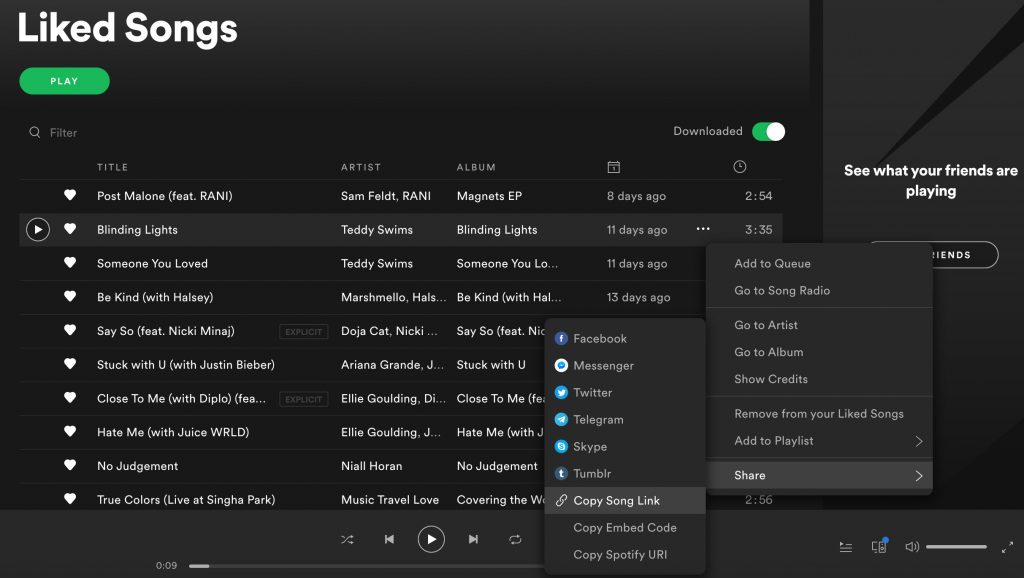This screenshot has height=578, width=1024.
Task: Mute via the speaker icon
Action: pyautogui.click(x=912, y=547)
